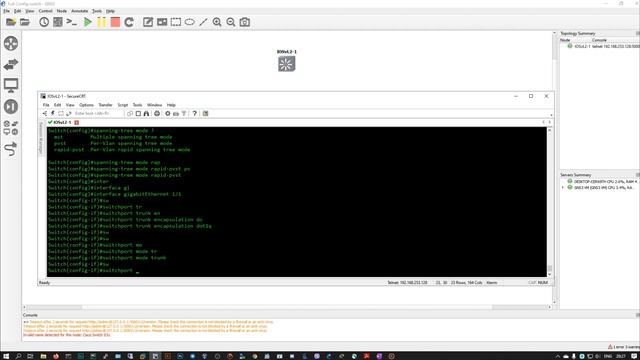Open GNS3 Control menu

coord(45,11)
